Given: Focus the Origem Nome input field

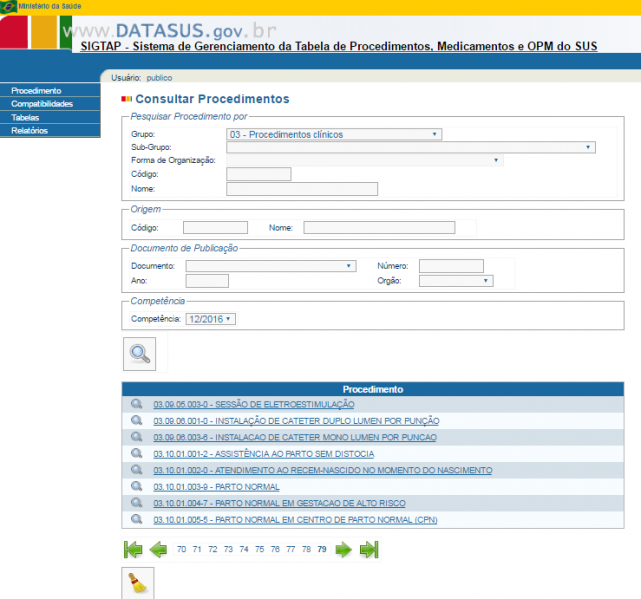Looking at the screenshot, I should pyautogui.click(x=379, y=228).
